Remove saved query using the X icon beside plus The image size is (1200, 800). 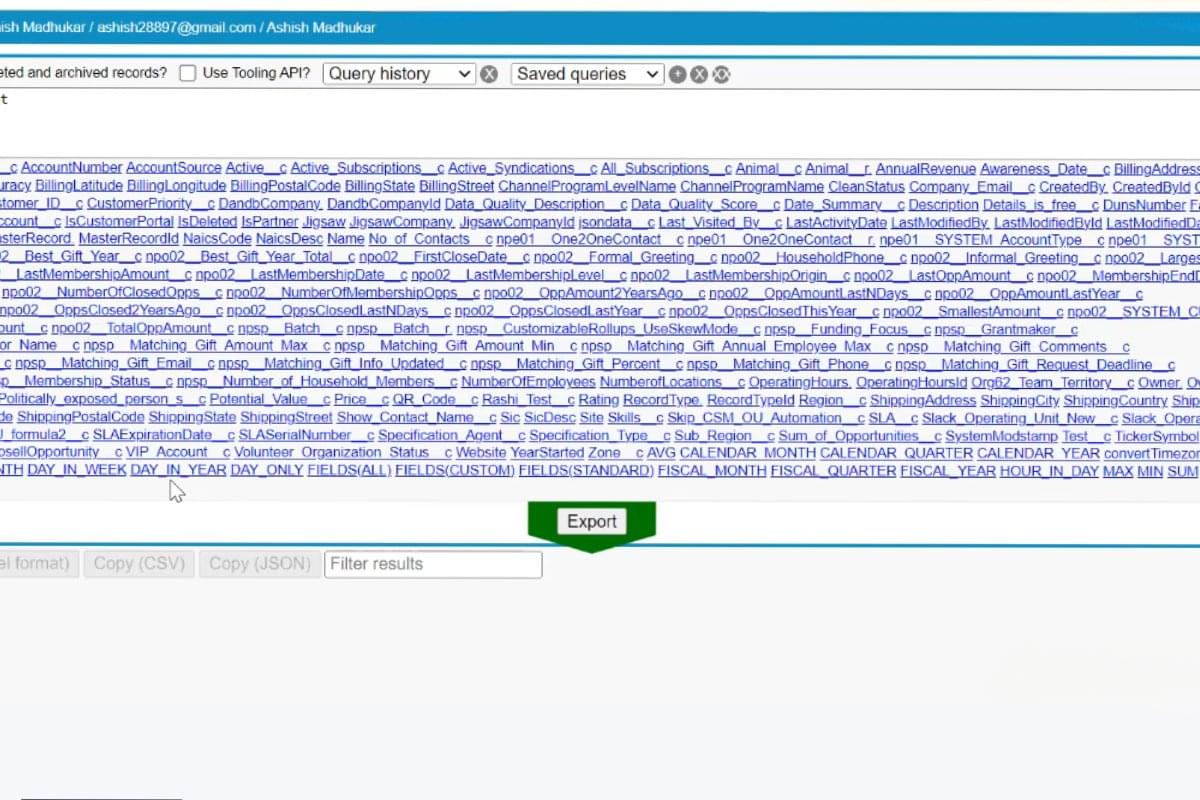[x=699, y=74]
